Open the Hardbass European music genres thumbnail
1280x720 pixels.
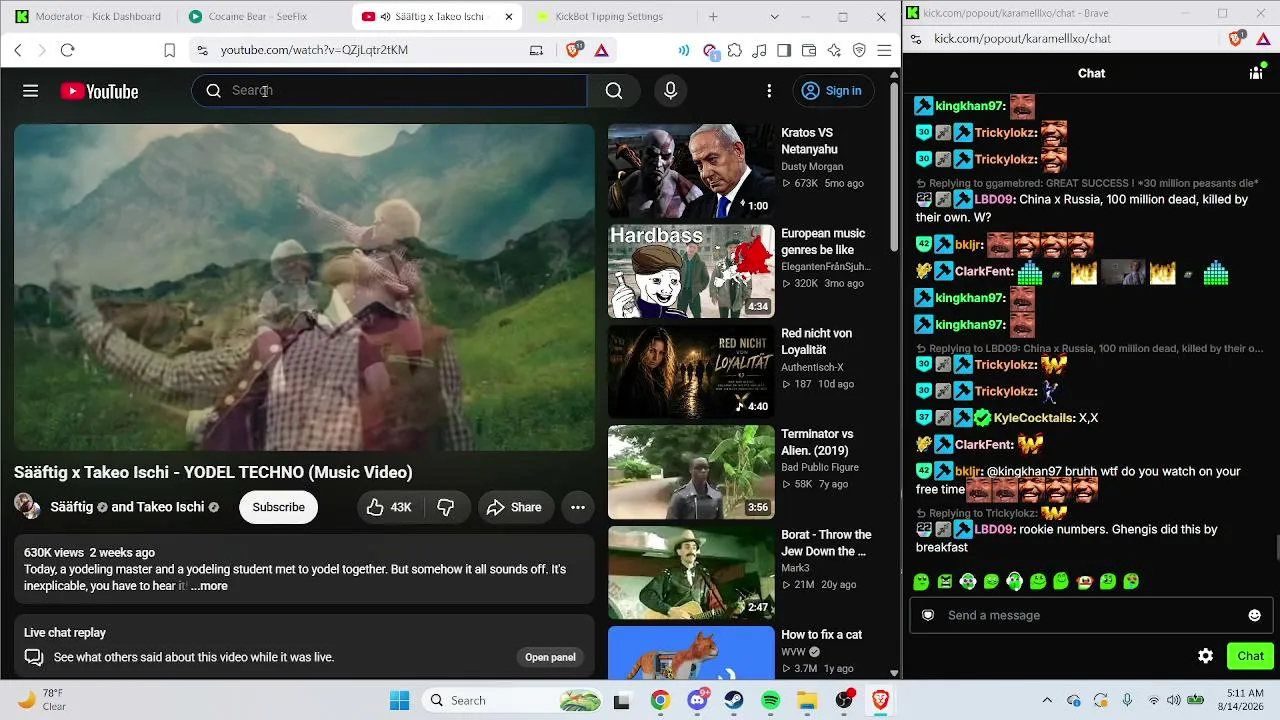click(x=691, y=271)
